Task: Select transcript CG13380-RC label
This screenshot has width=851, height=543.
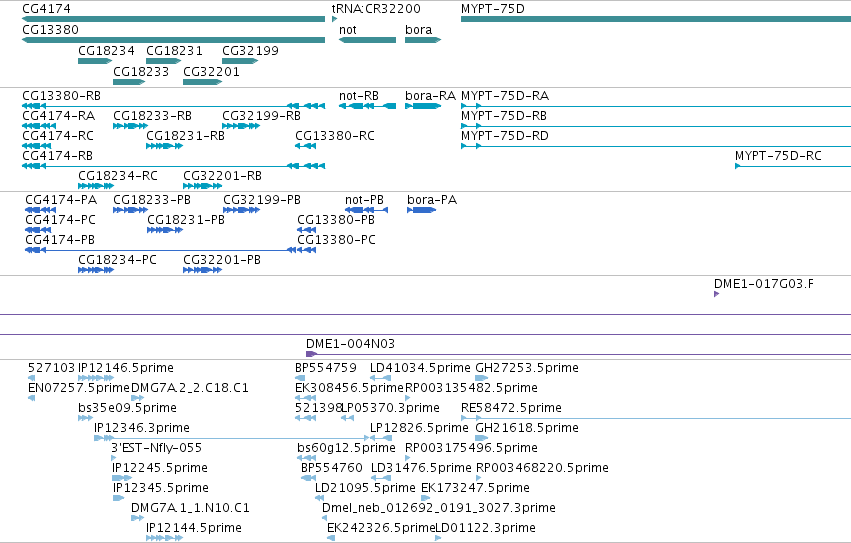Action: click(335, 136)
